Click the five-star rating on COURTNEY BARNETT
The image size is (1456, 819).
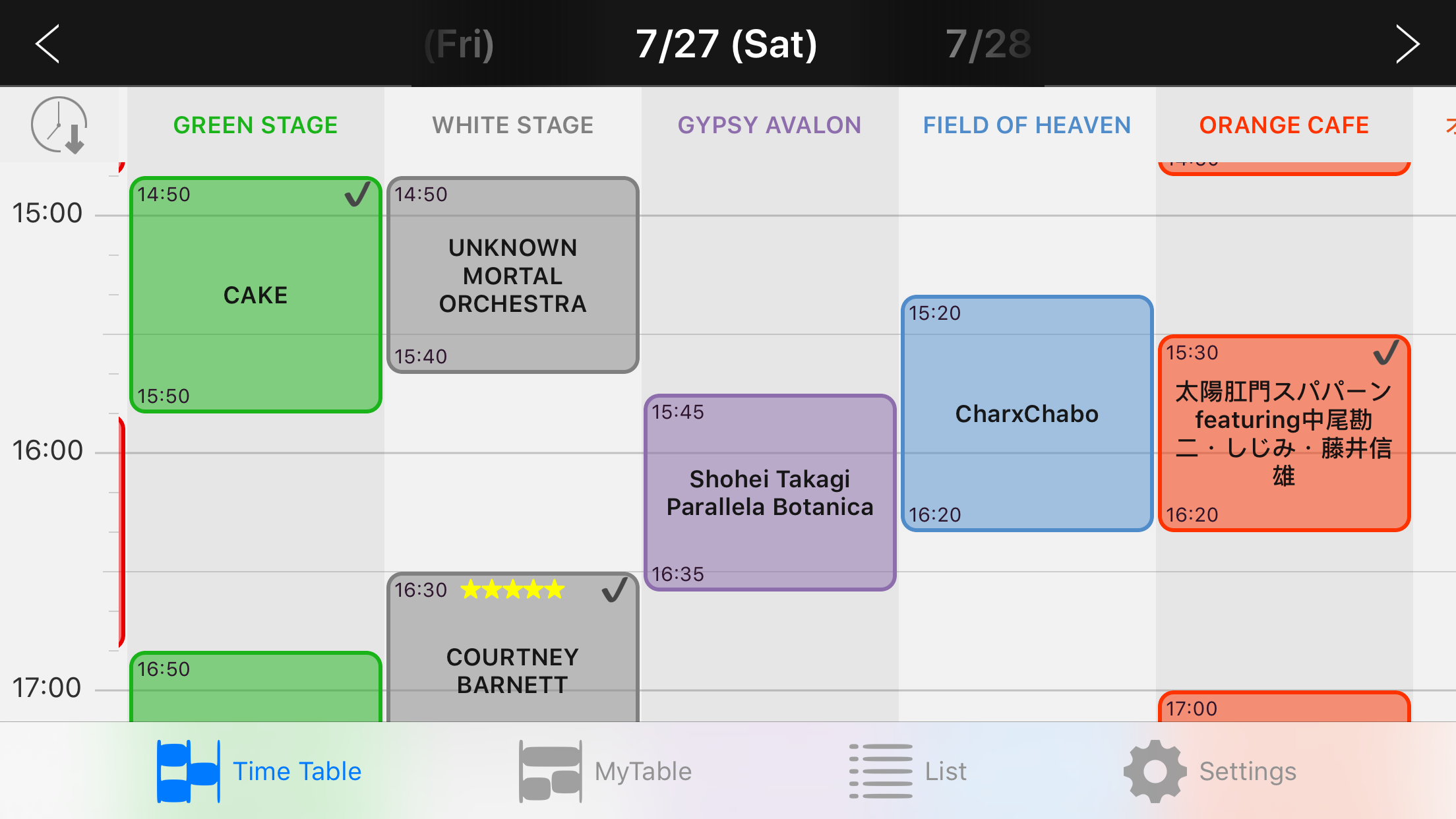[x=512, y=589]
